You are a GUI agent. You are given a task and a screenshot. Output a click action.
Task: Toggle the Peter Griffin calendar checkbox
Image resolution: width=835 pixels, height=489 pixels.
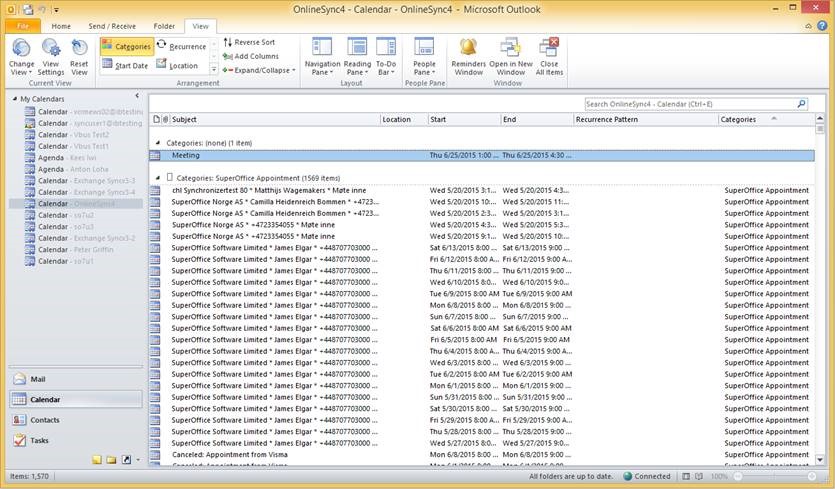(30, 249)
